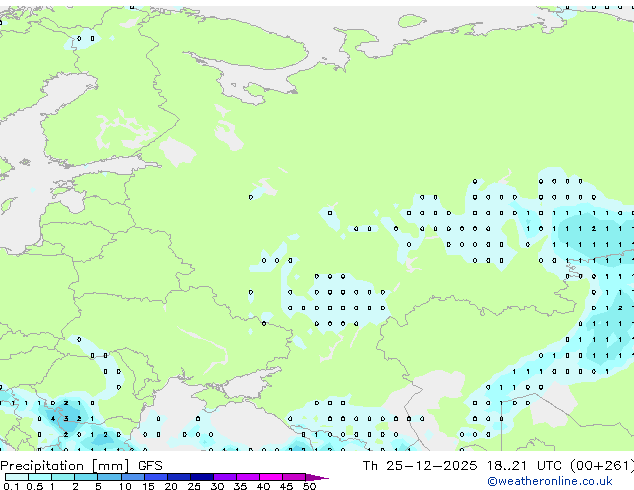Screen dimensions: 634x490
Task: Pick the 1–2 mm legend color
Action: point(63,477)
